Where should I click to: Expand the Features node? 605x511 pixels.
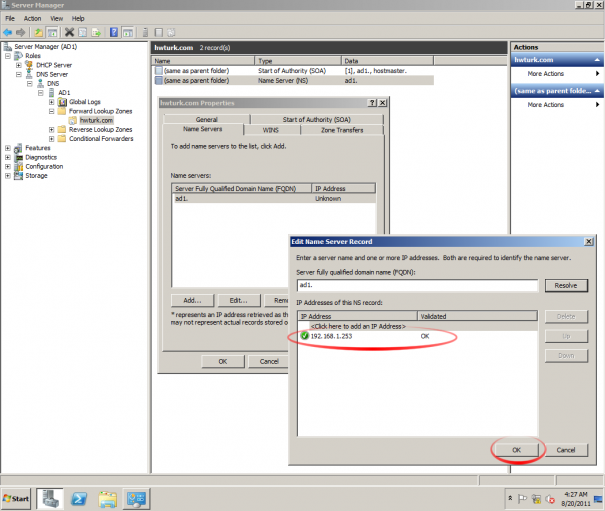(x=8, y=148)
